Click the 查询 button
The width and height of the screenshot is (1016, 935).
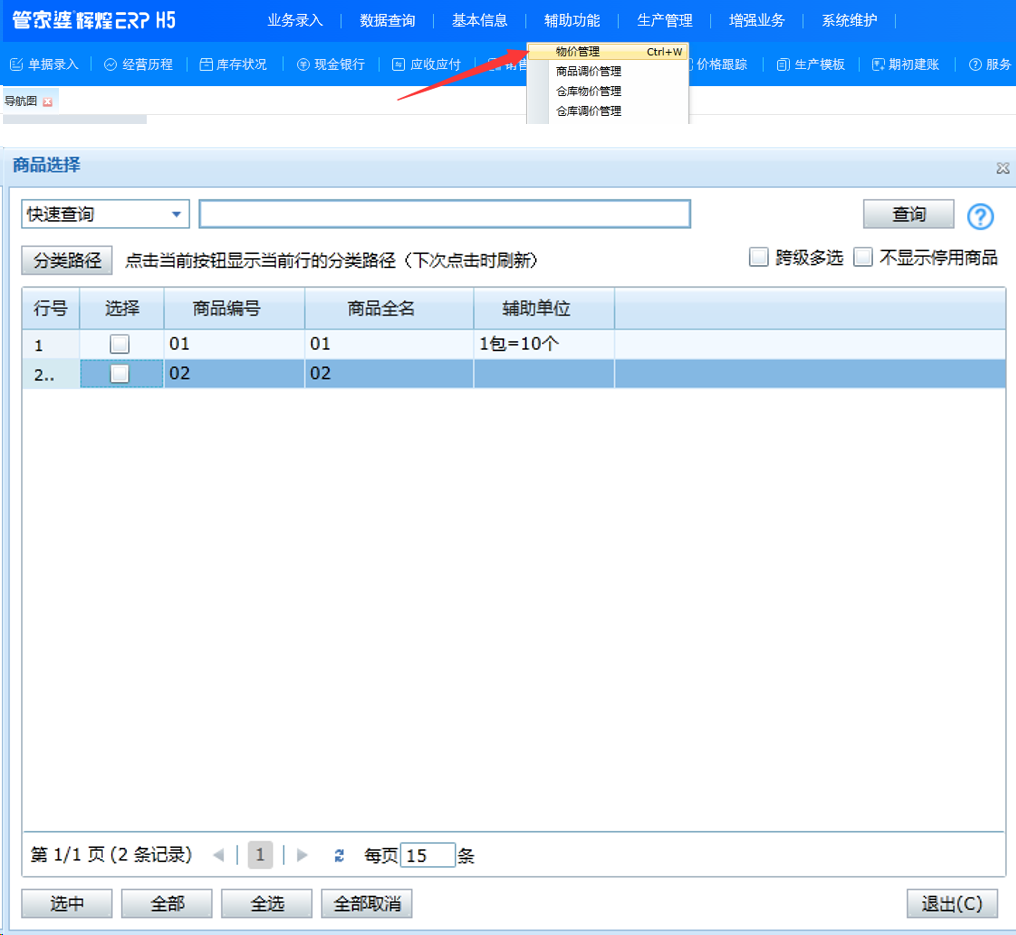[x=908, y=214]
